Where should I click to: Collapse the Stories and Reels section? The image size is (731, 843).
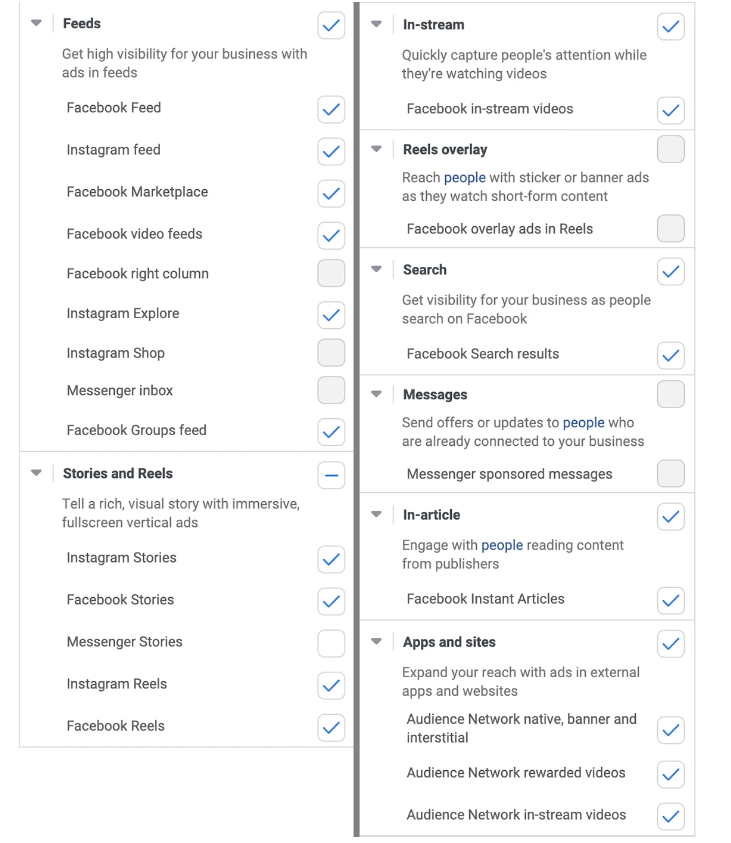point(36,473)
